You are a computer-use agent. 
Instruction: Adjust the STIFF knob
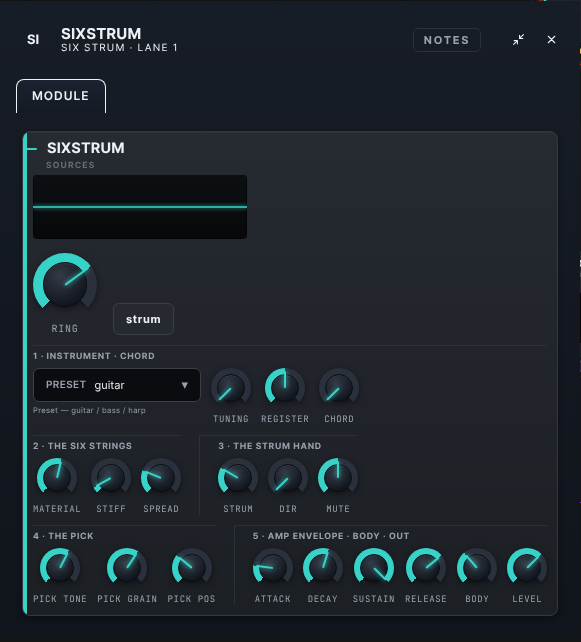click(x=111, y=478)
